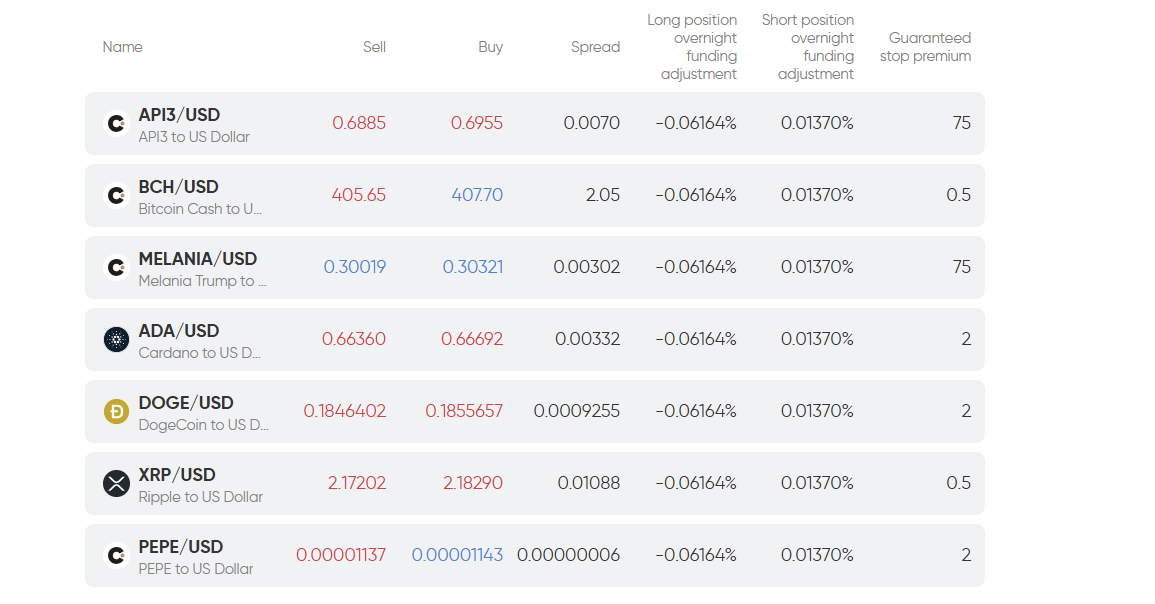Select BCH/USD buy price 407.70
Screen dimensions: 1155x604
click(477, 195)
